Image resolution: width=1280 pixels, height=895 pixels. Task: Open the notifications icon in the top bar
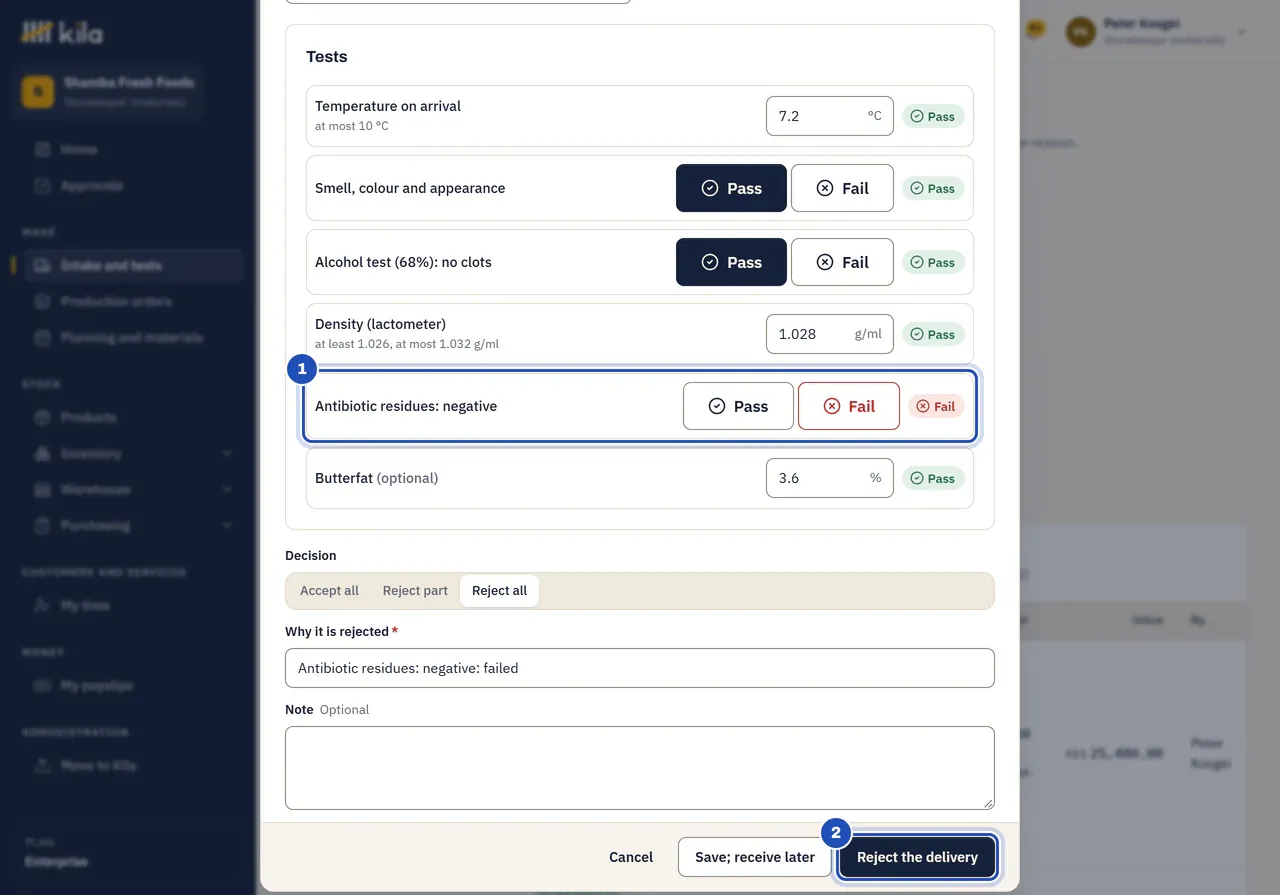click(1035, 31)
